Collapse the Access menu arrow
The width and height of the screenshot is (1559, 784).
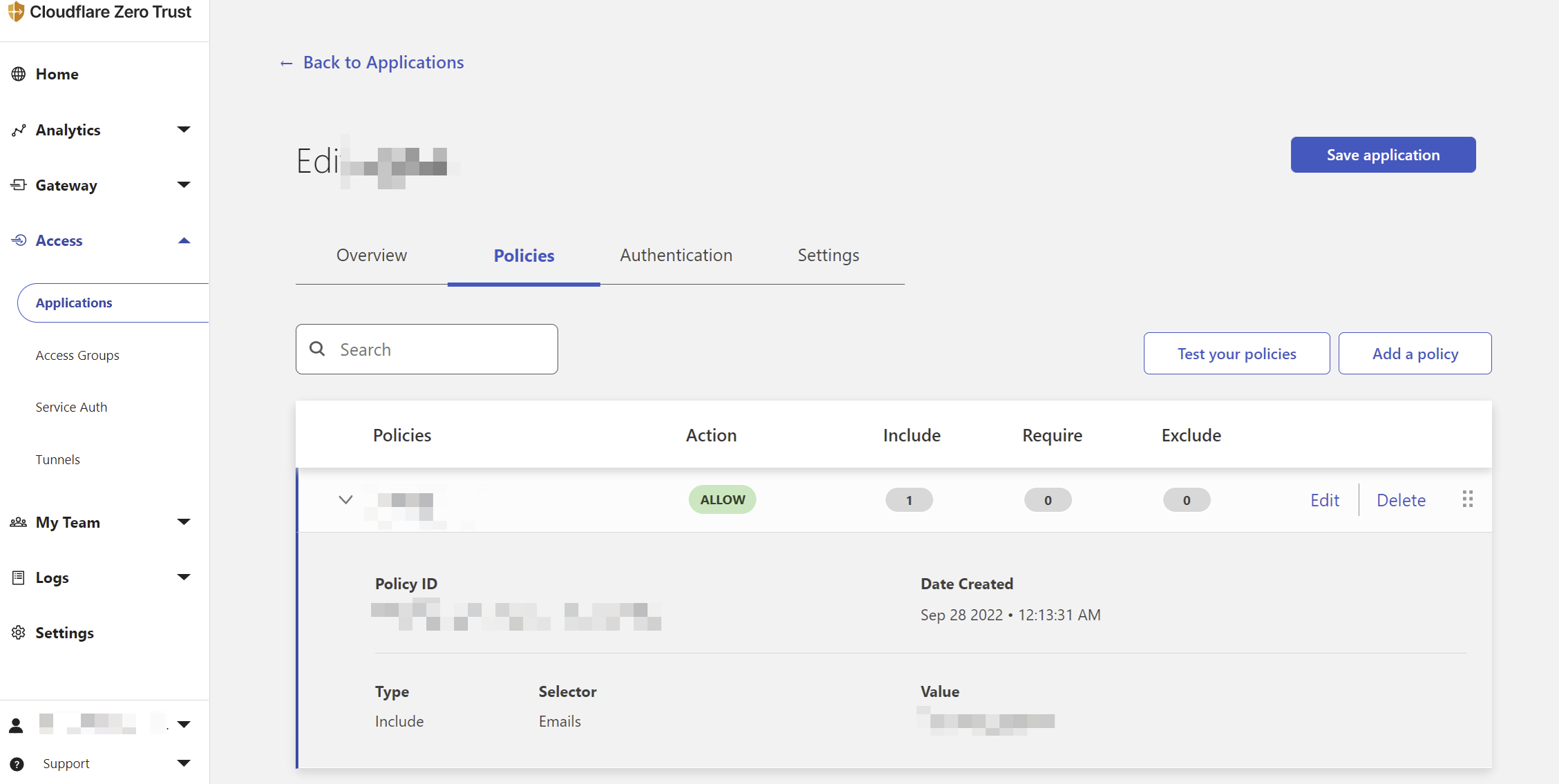click(184, 240)
